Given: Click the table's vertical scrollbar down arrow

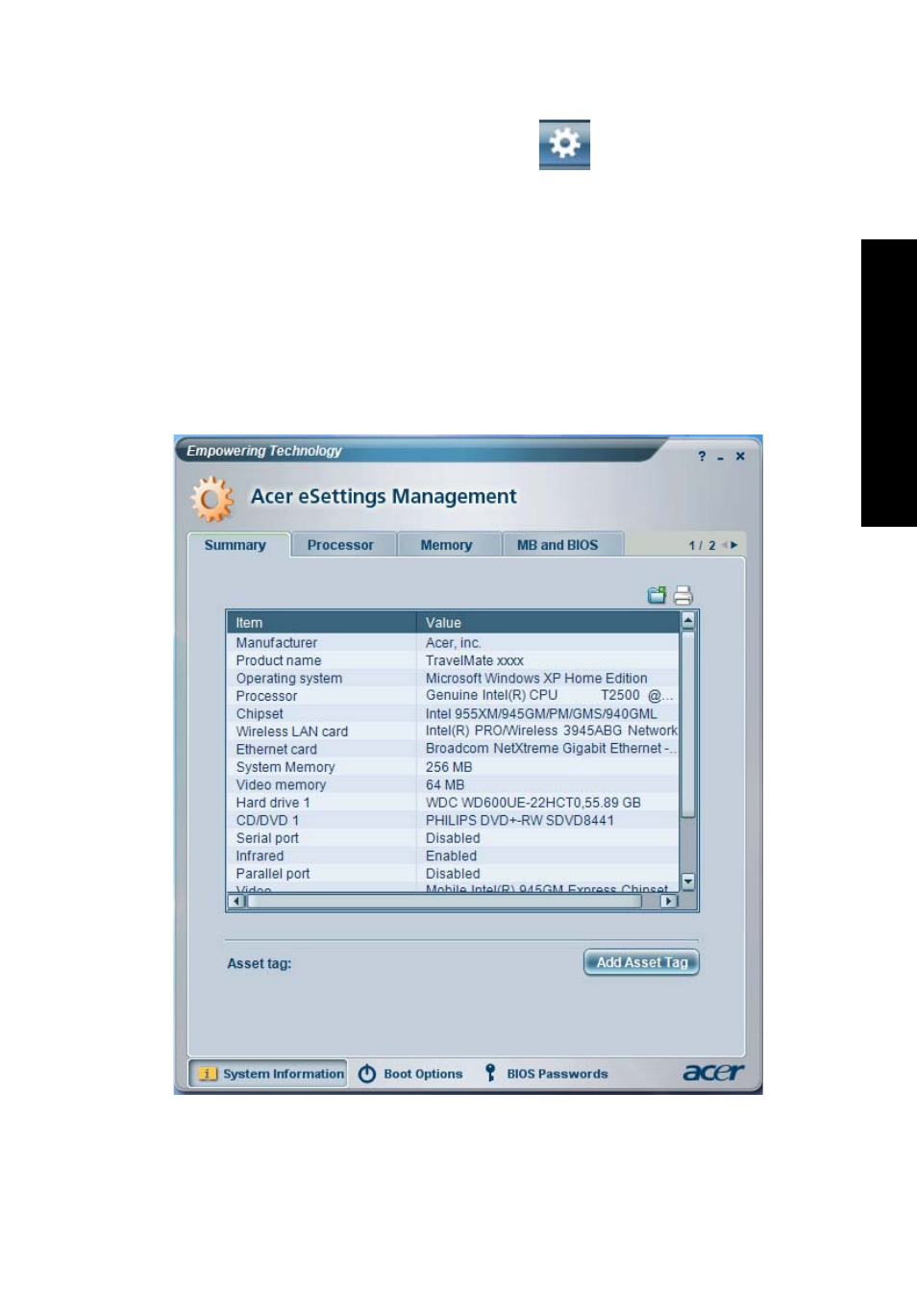Looking at the screenshot, I should (x=687, y=881).
